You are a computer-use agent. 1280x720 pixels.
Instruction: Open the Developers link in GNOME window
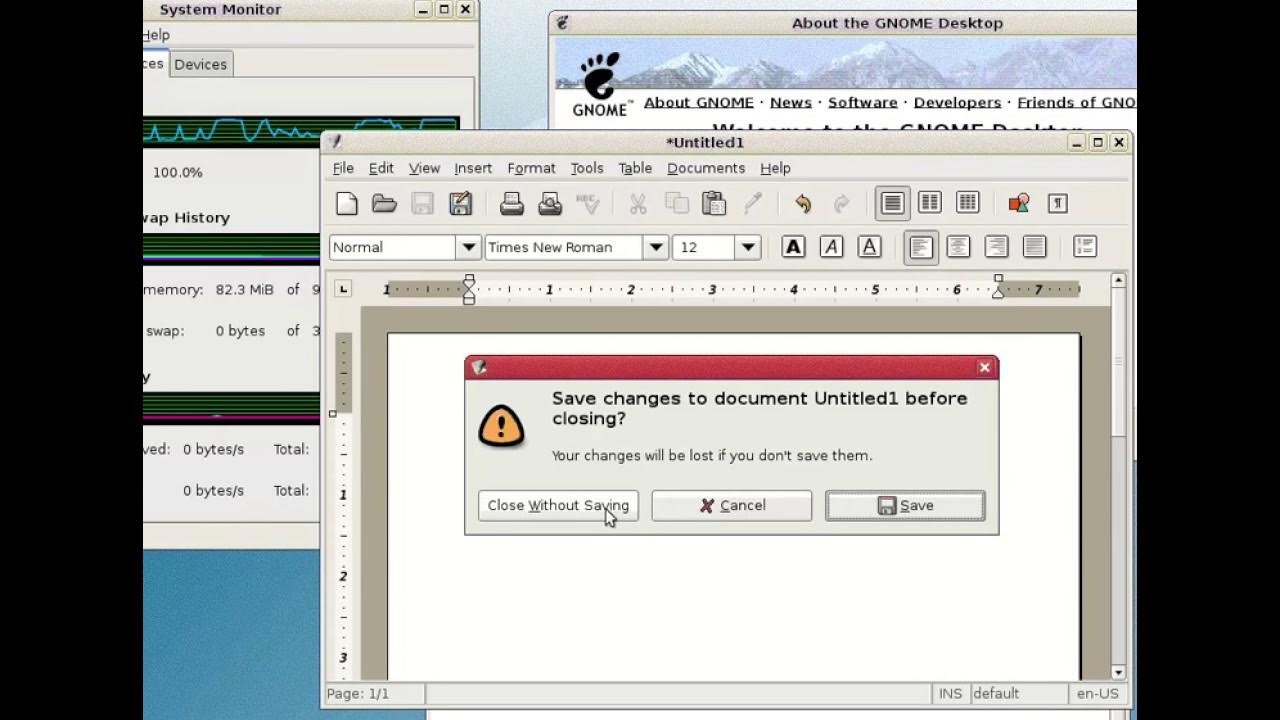(x=957, y=102)
